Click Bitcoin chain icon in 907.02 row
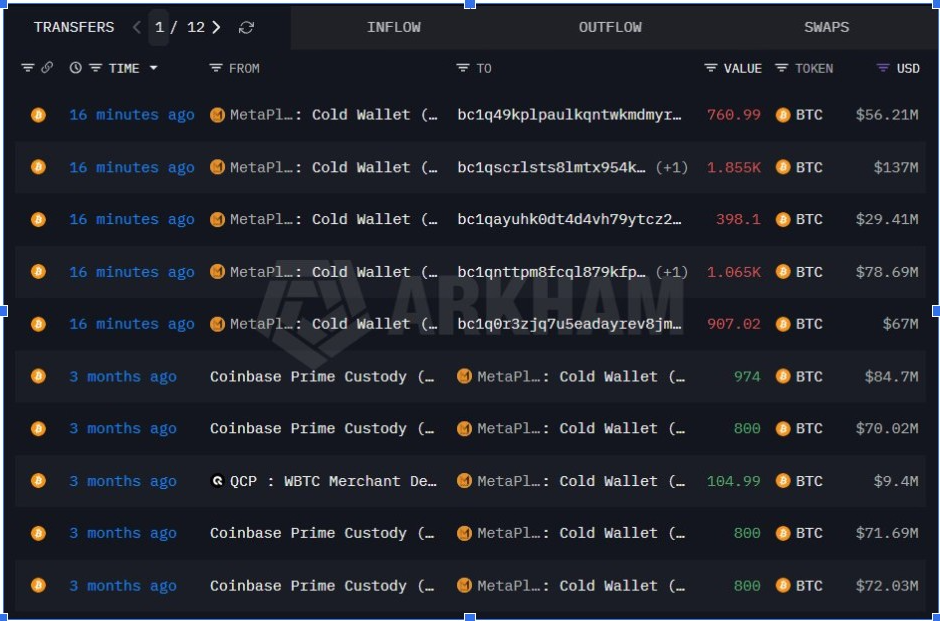The height and width of the screenshot is (621, 940). click(38, 324)
